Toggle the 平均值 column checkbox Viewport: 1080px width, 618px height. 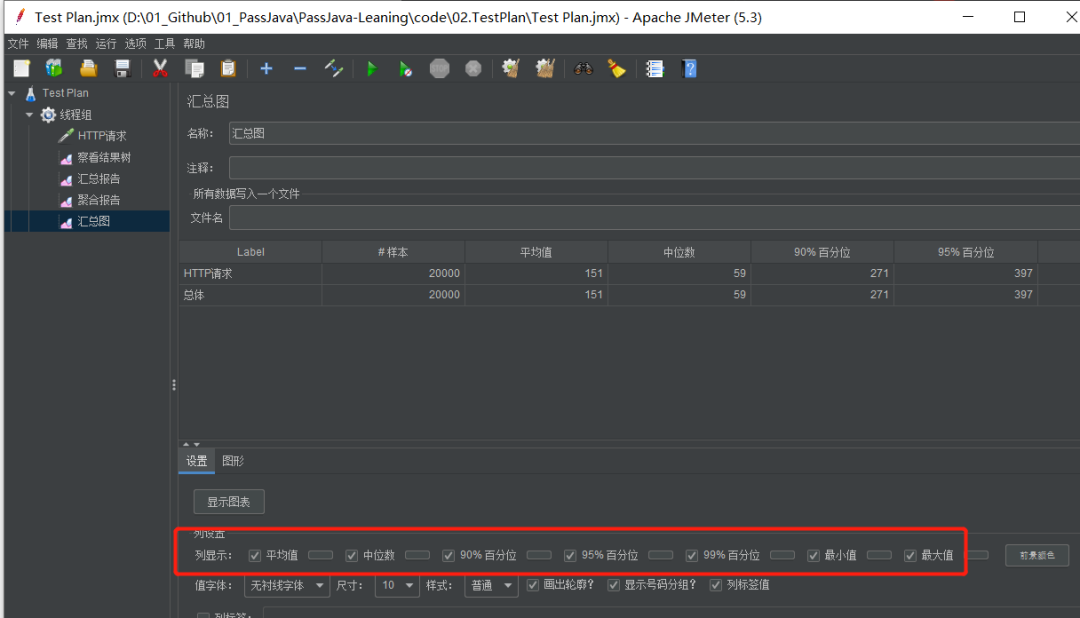click(255, 555)
